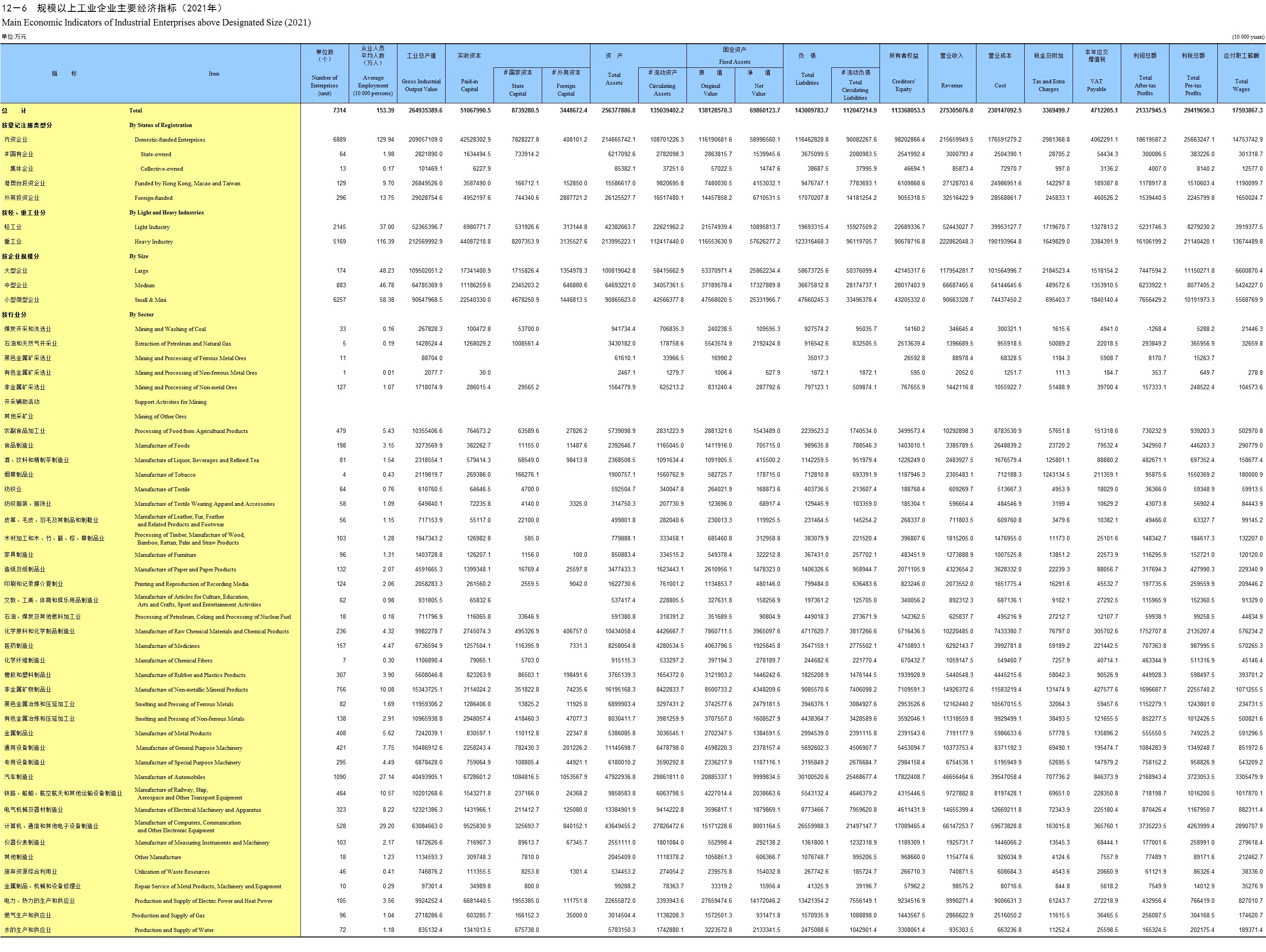Click 'Total Circulating Liabilities' column header

pos(855,90)
